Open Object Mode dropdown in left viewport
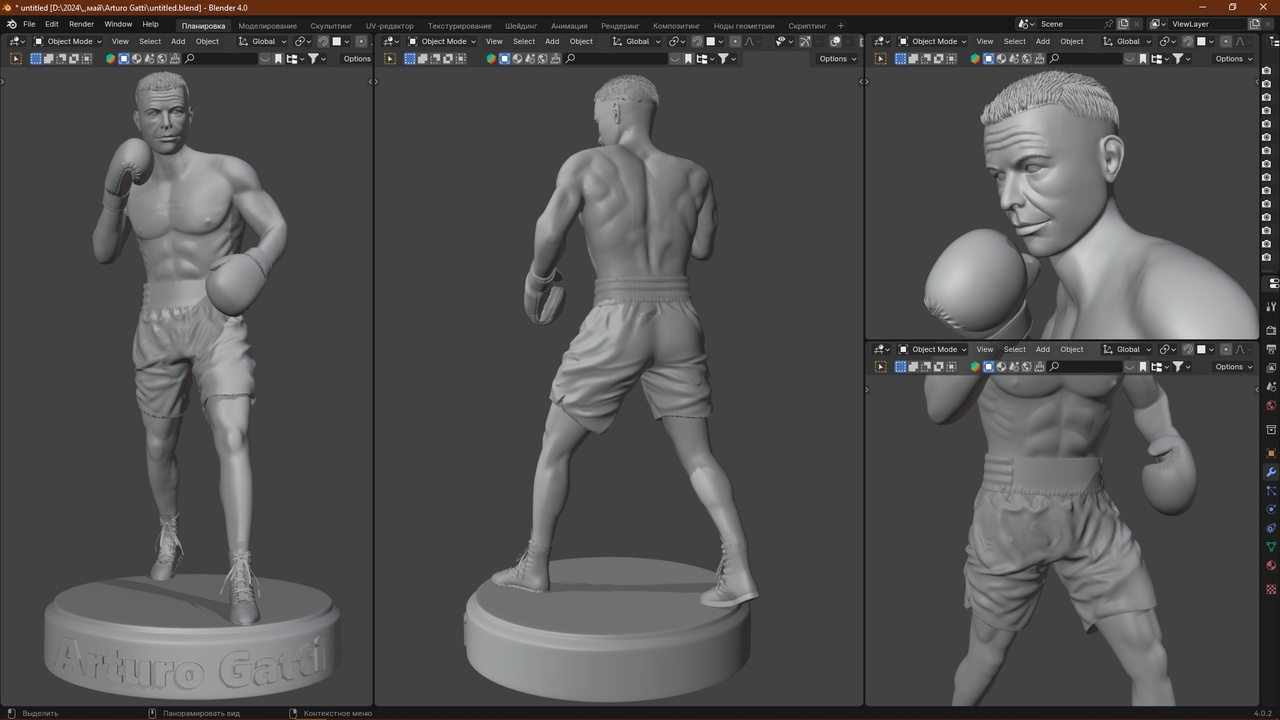This screenshot has height=720, width=1280. tap(68, 41)
